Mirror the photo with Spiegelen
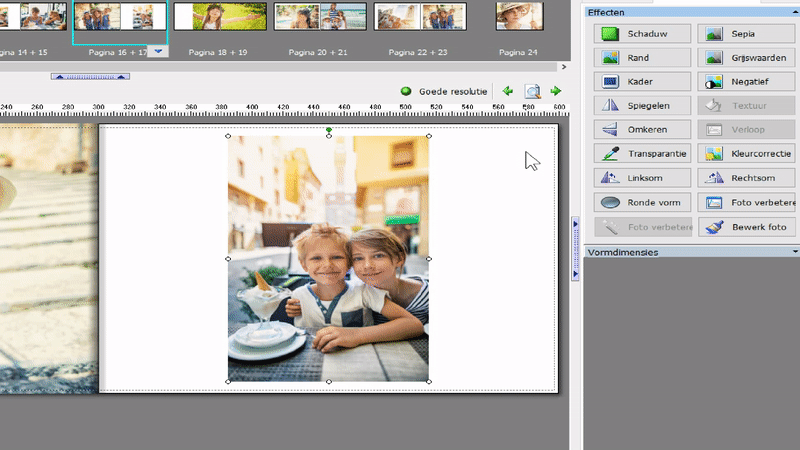Viewport: 800px width, 450px height. point(644,105)
